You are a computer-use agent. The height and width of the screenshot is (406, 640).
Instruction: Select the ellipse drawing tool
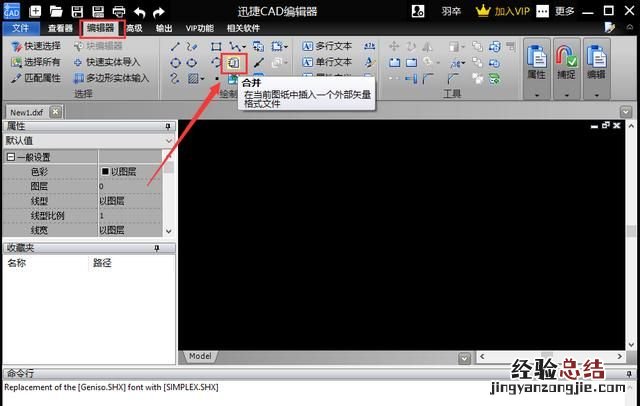tap(192, 63)
